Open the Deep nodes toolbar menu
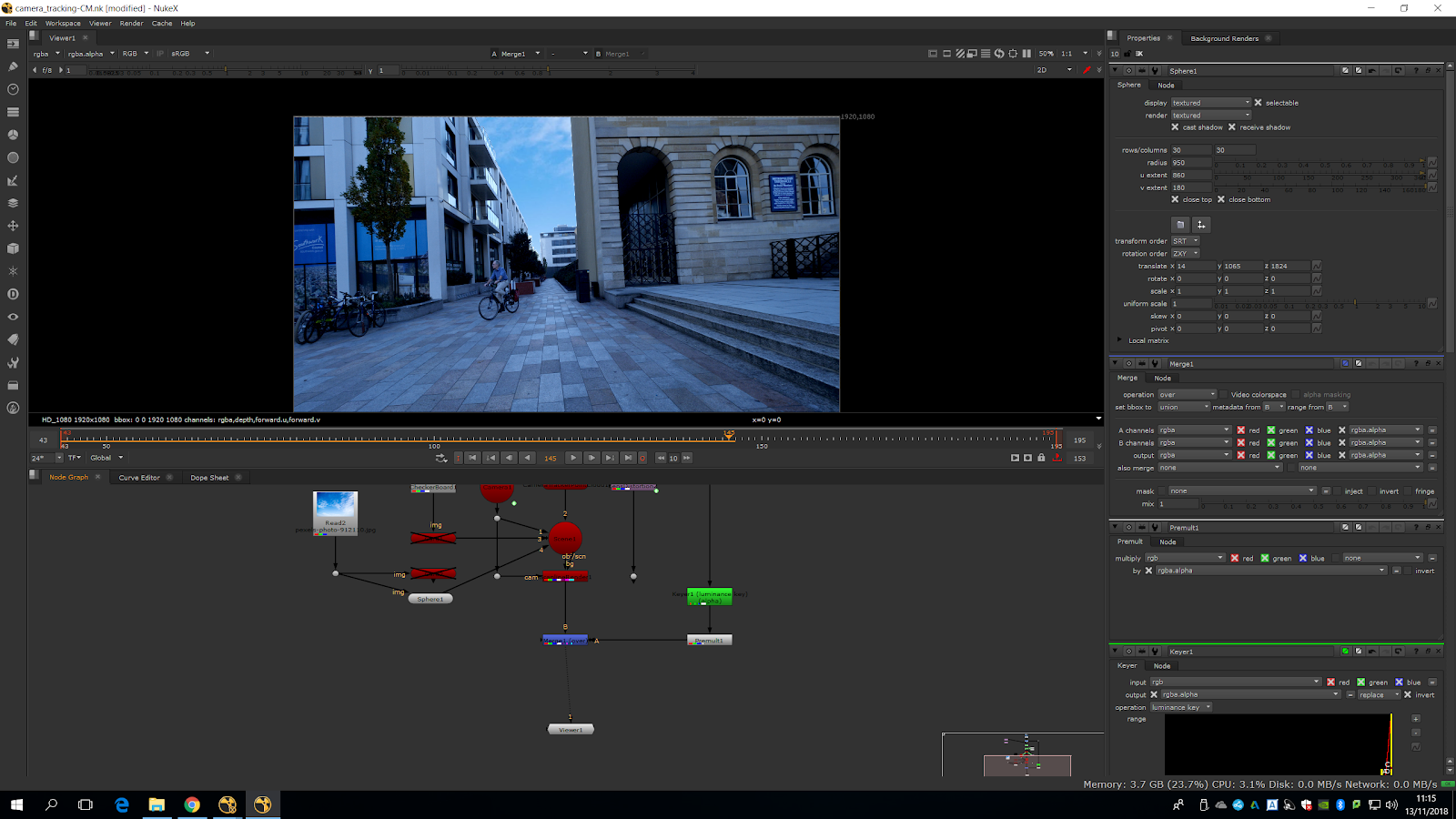The height and width of the screenshot is (819, 1456). [13, 294]
